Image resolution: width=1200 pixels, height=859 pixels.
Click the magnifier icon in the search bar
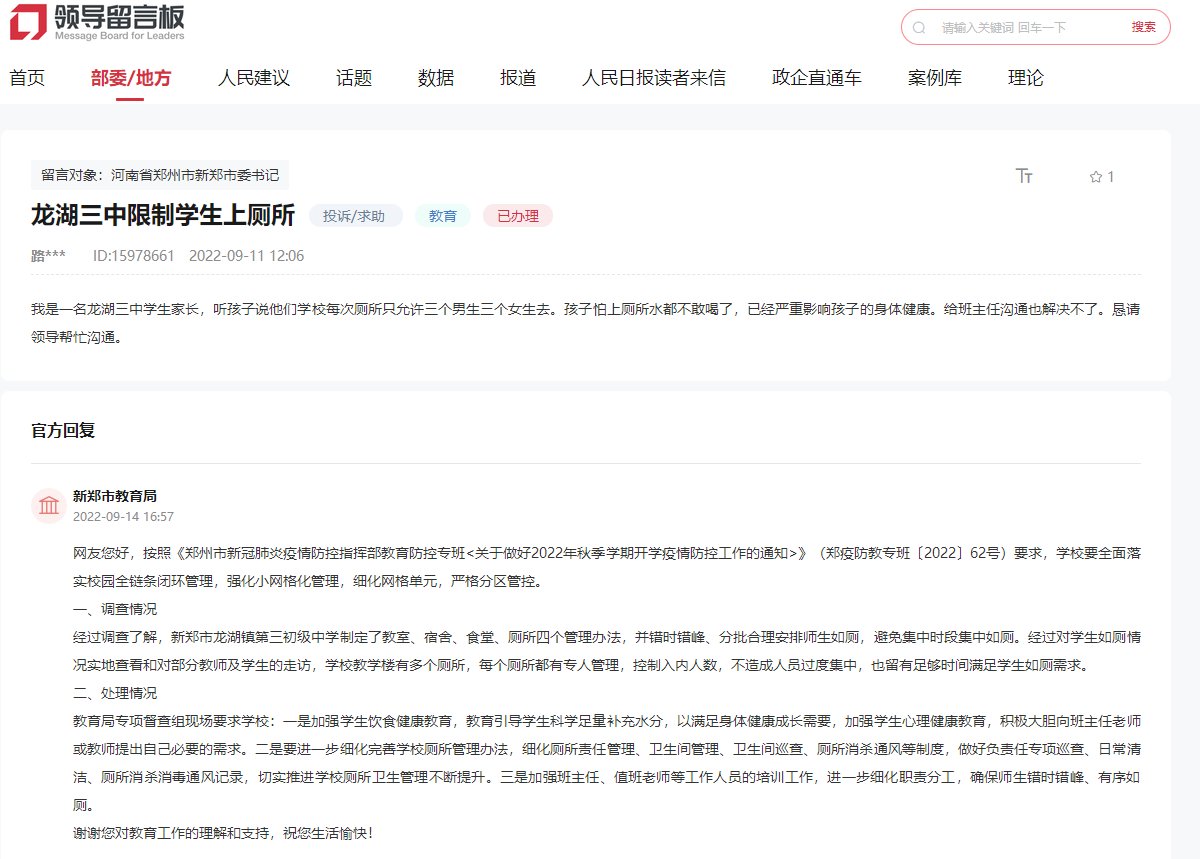click(x=919, y=27)
